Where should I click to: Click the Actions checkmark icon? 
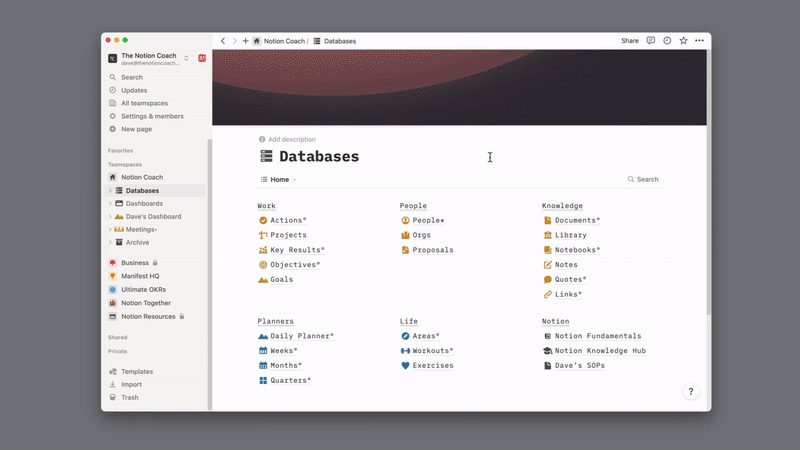[x=263, y=220]
